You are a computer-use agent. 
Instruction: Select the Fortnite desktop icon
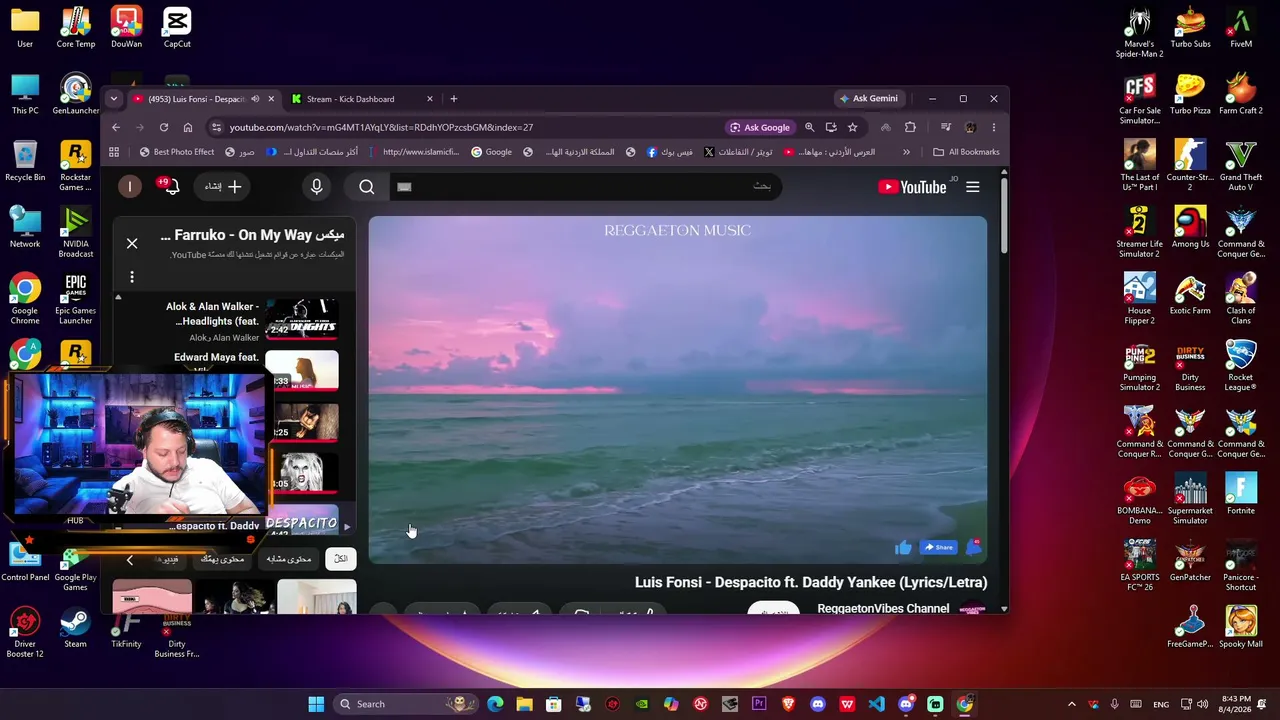point(1240,495)
